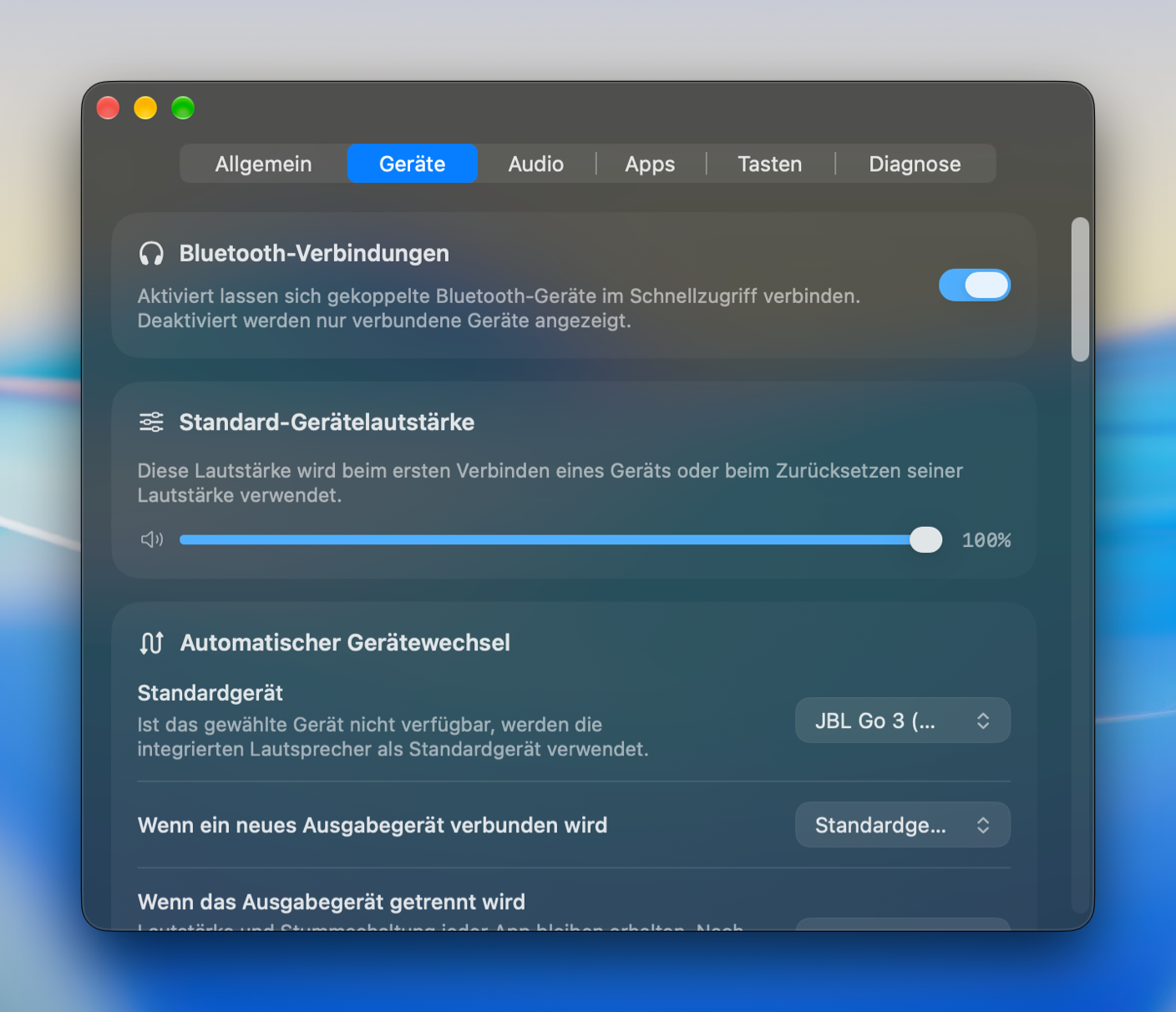This screenshot has width=1176, height=1012.
Task: Click the default device volume slider knob
Action: 925,540
